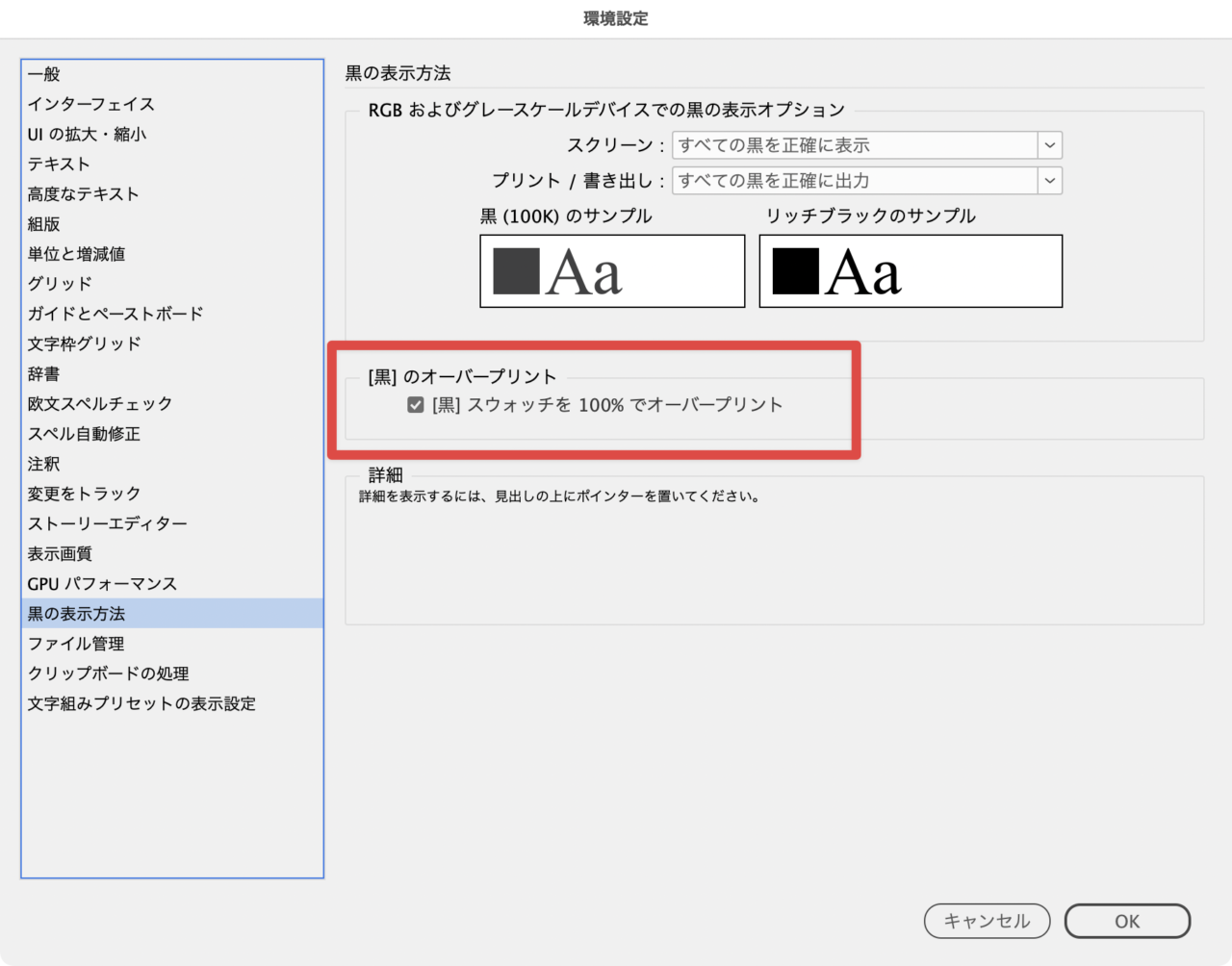Image resolution: width=1232 pixels, height=966 pixels.
Task: Click the chevron arrow of スクリーン combo box
Action: pos(1050,145)
